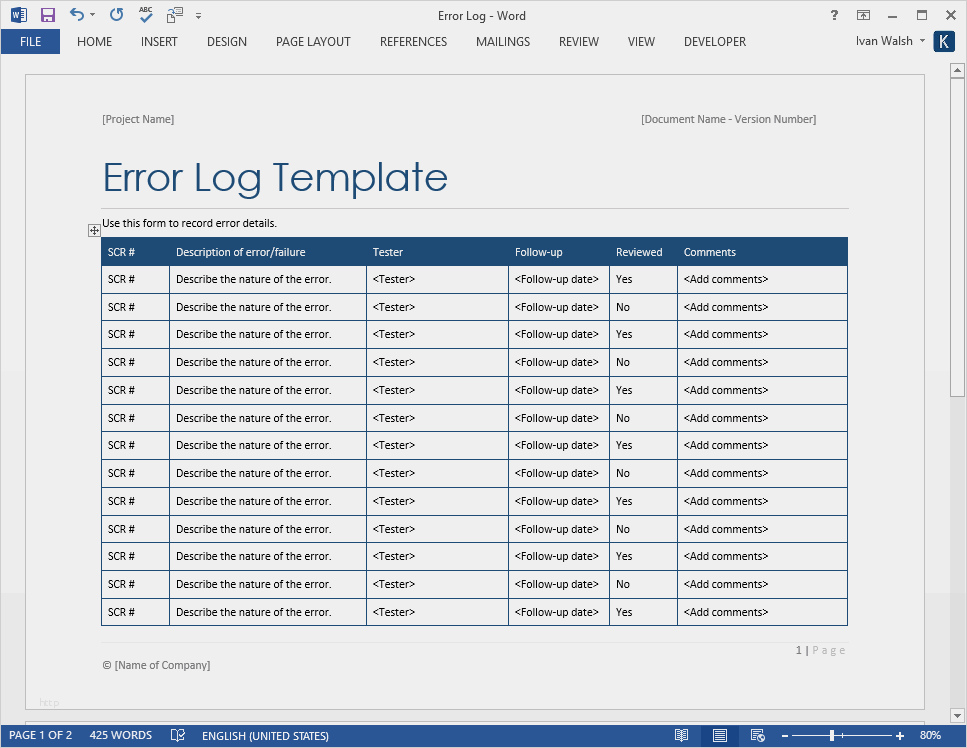The height and width of the screenshot is (748, 967).
Task: Click the vertical scrollbar thumb
Action: (957, 238)
